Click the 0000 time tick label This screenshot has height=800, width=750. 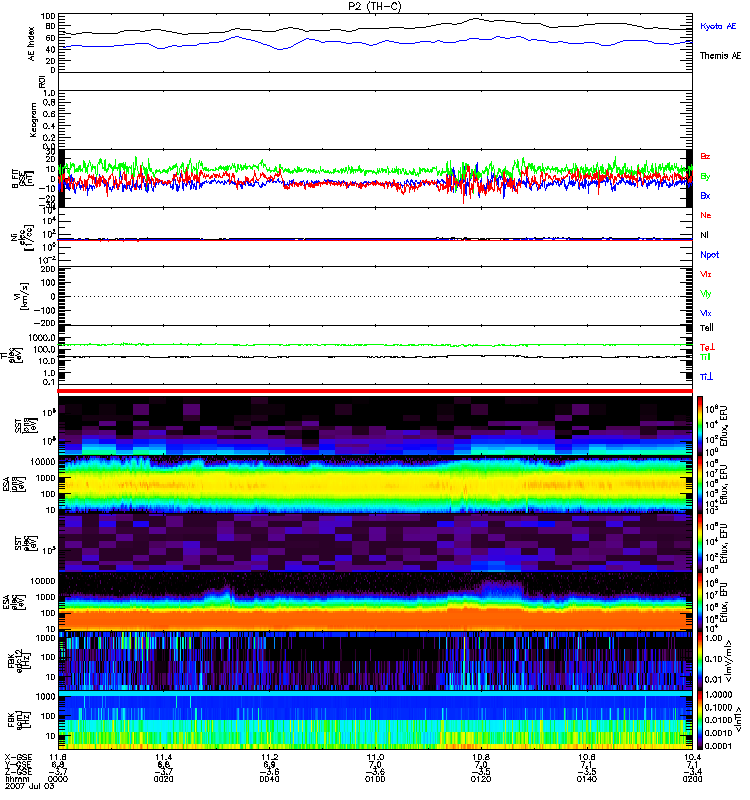(x=58, y=779)
